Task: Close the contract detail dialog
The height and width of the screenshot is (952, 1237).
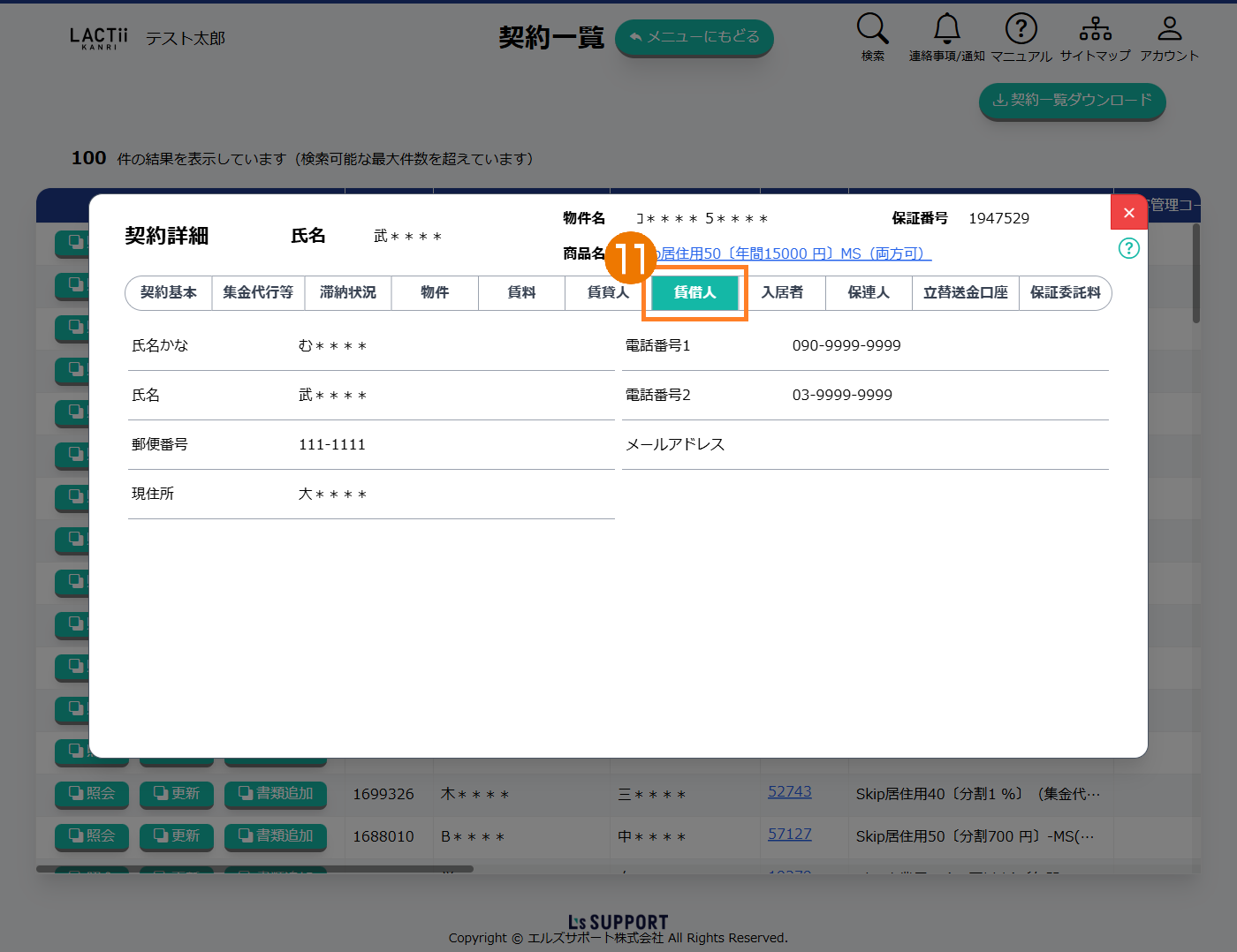Action: (1128, 213)
